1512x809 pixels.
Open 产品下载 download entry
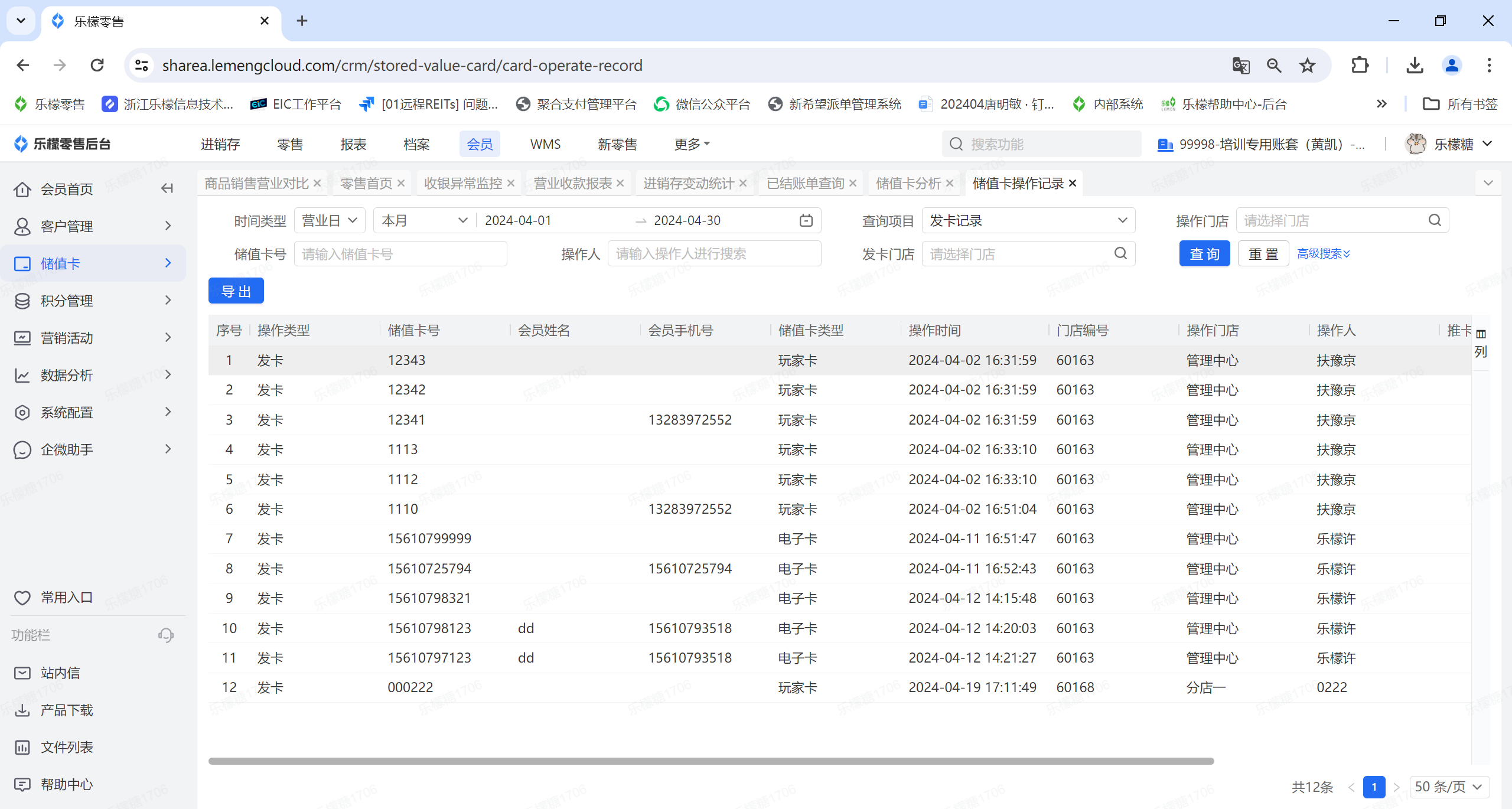[53, 710]
